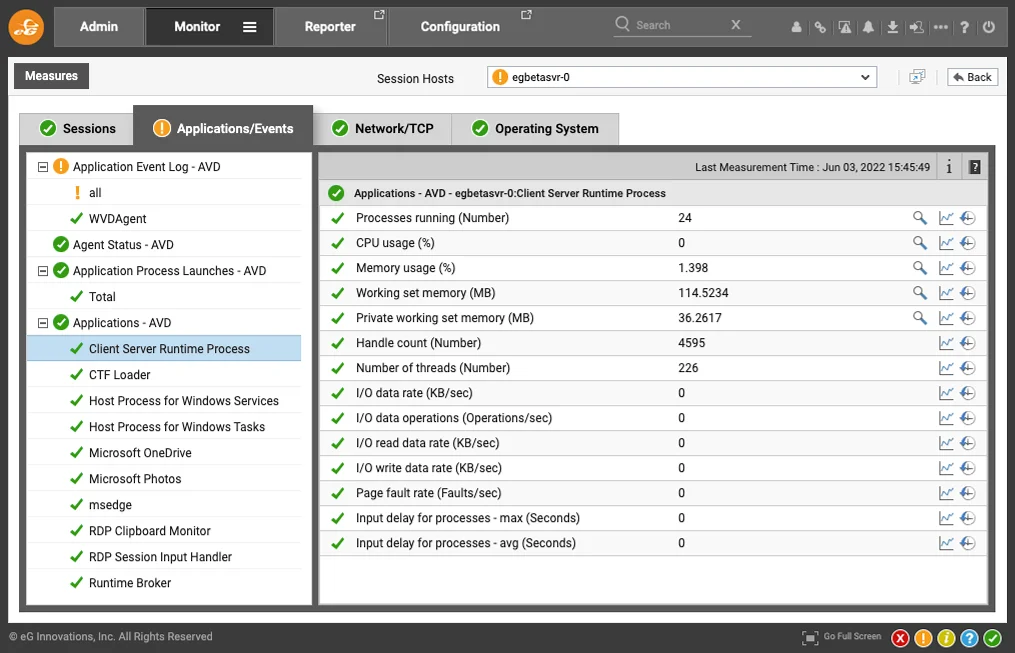Screen dimensions: 1015x653
Task: Open graph for Private working set memory
Action: point(946,318)
